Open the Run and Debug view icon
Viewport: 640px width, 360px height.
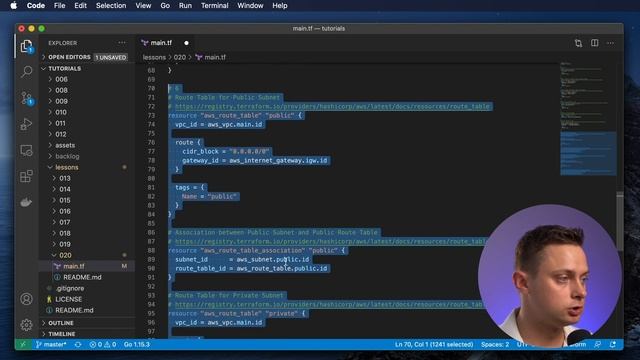pyautogui.click(x=27, y=124)
